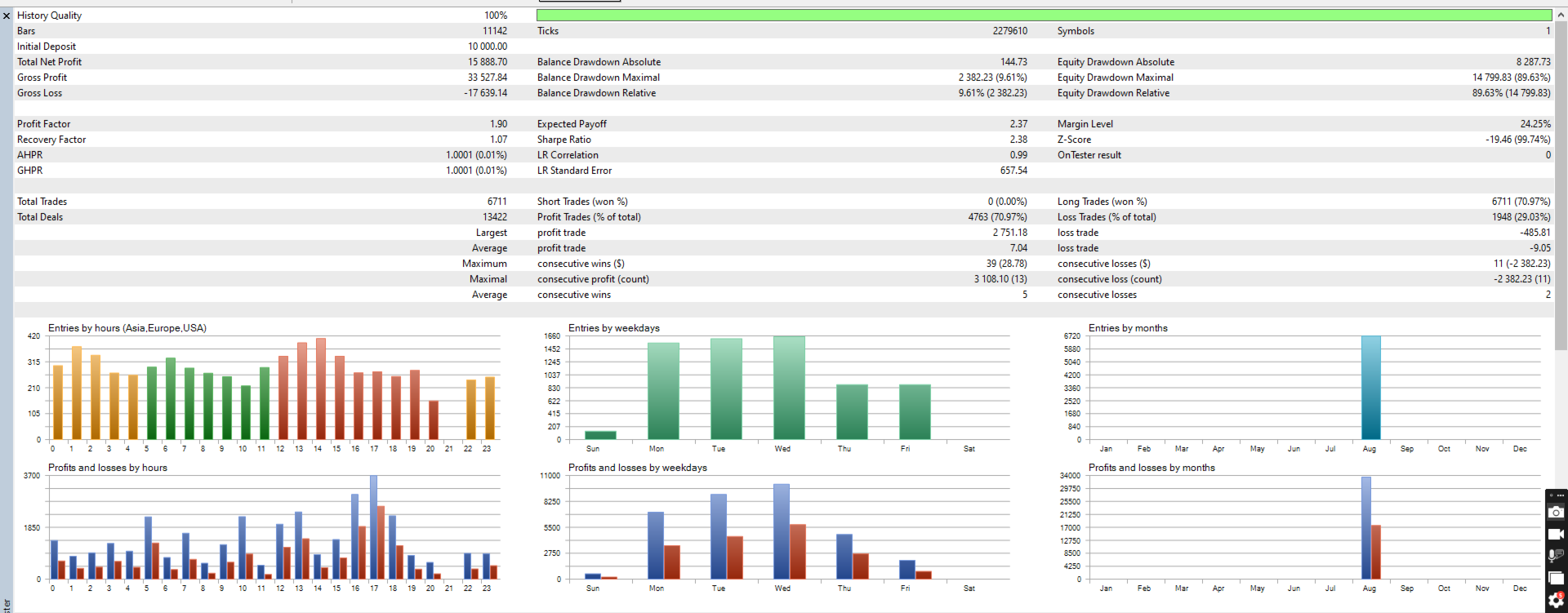Click the green History Quality bar

point(1044,16)
